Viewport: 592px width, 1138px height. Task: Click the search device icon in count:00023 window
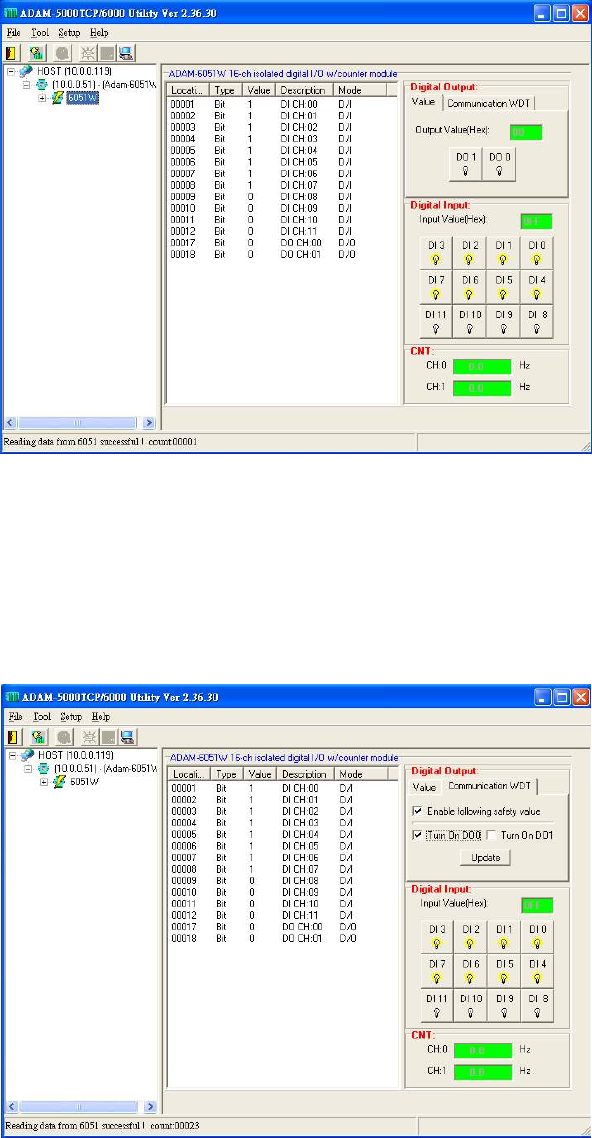click(37, 737)
